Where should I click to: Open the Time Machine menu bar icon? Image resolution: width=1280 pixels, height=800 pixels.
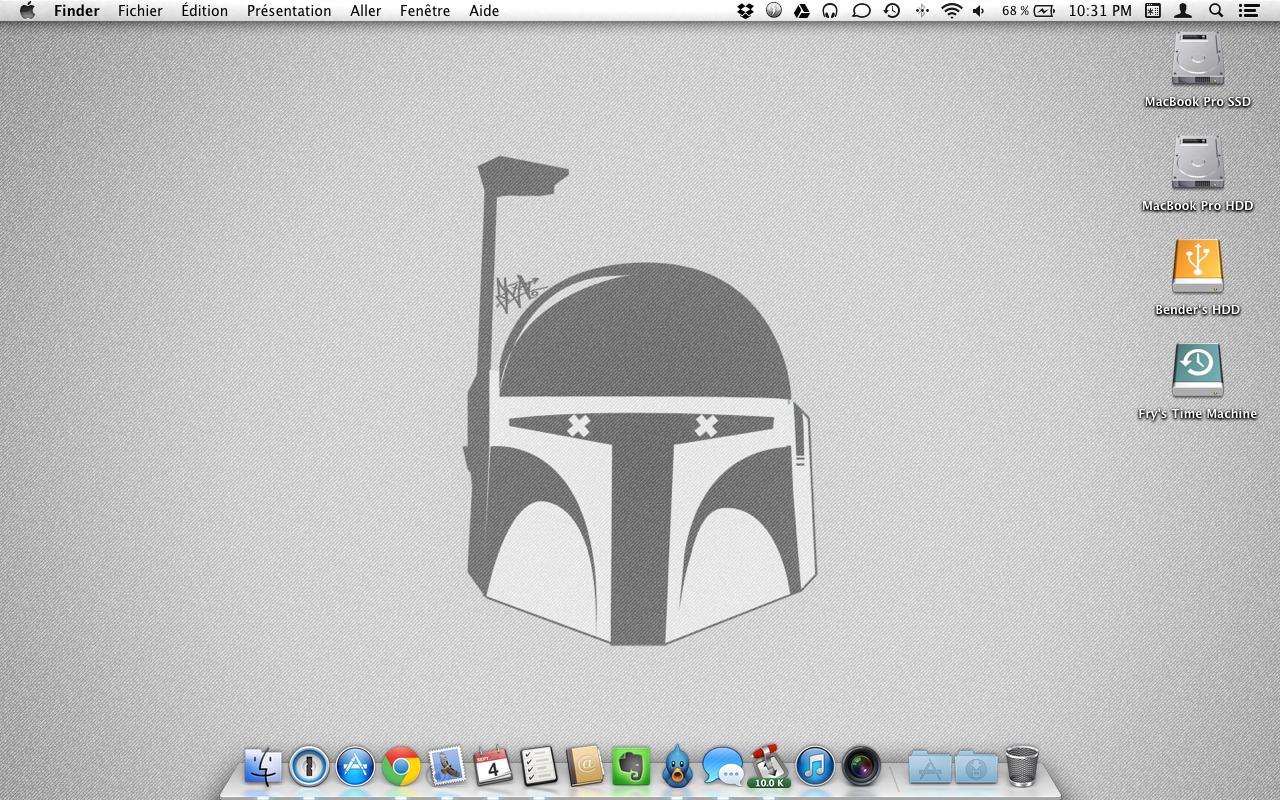pyautogui.click(x=891, y=11)
